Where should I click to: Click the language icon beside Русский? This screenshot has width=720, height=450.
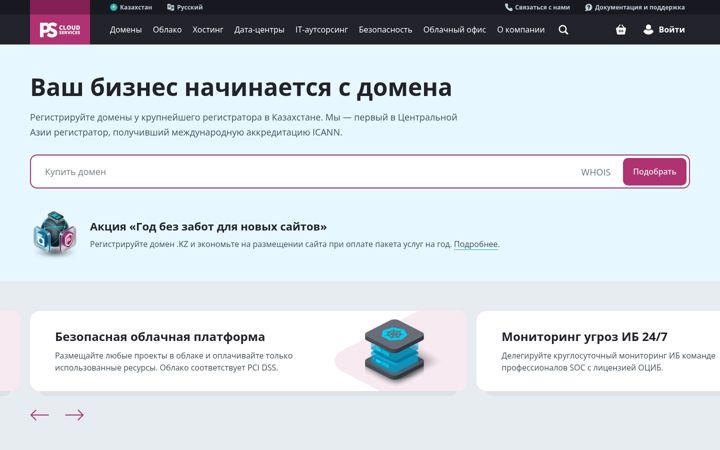170,7
